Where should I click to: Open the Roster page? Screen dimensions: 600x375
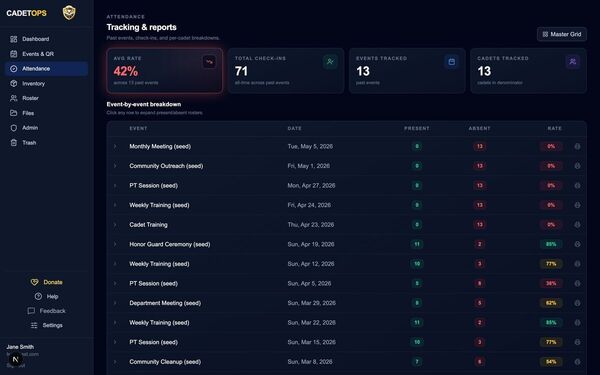(46, 98)
